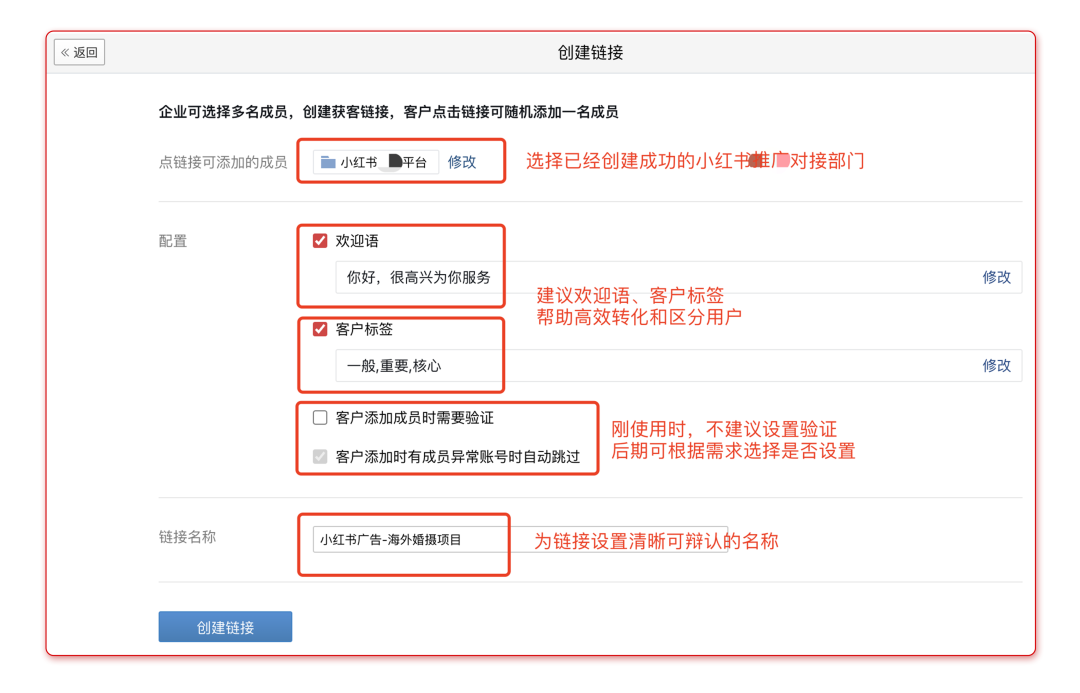
Task: Click the 链接名称 field label
Action: pos(187,537)
